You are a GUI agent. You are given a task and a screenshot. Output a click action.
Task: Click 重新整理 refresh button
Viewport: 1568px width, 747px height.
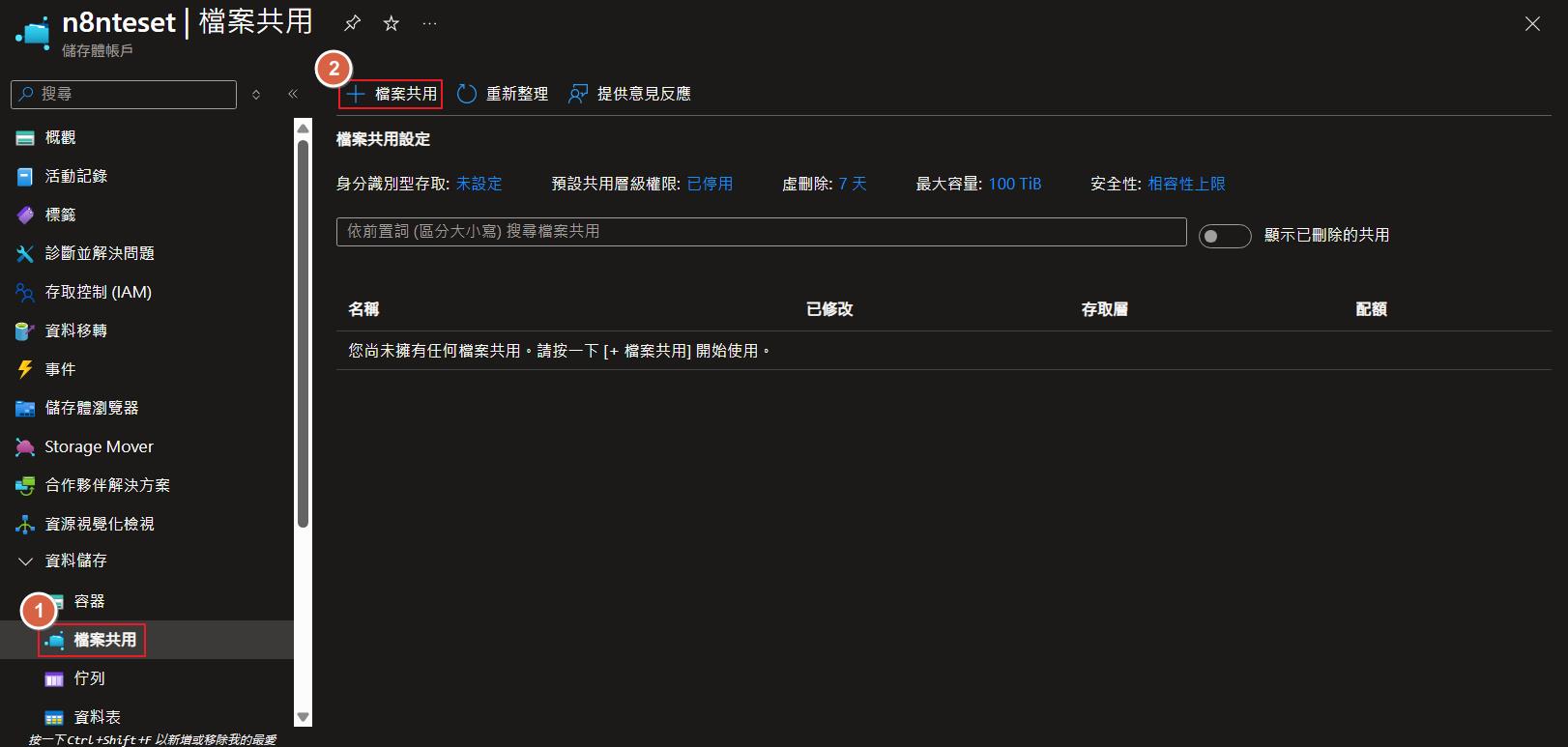pyautogui.click(x=503, y=94)
